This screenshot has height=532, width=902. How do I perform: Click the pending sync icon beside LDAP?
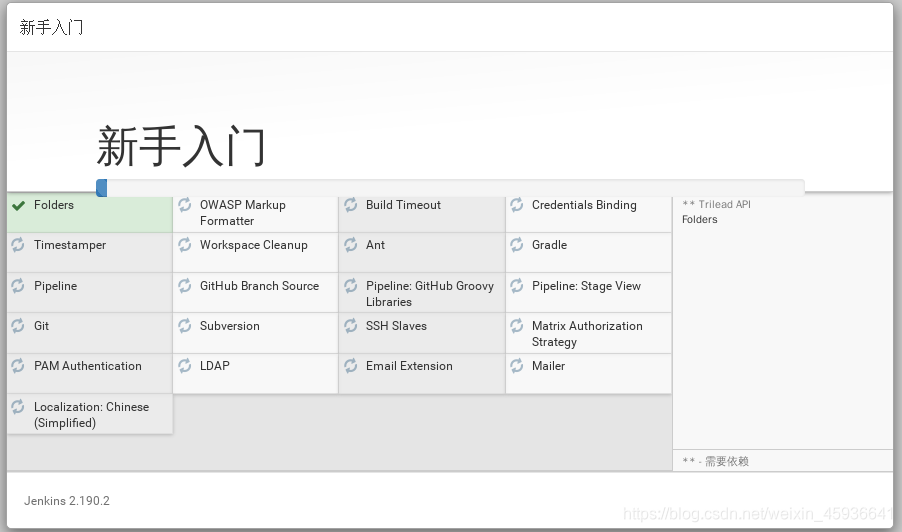pyautogui.click(x=185, y=366)
